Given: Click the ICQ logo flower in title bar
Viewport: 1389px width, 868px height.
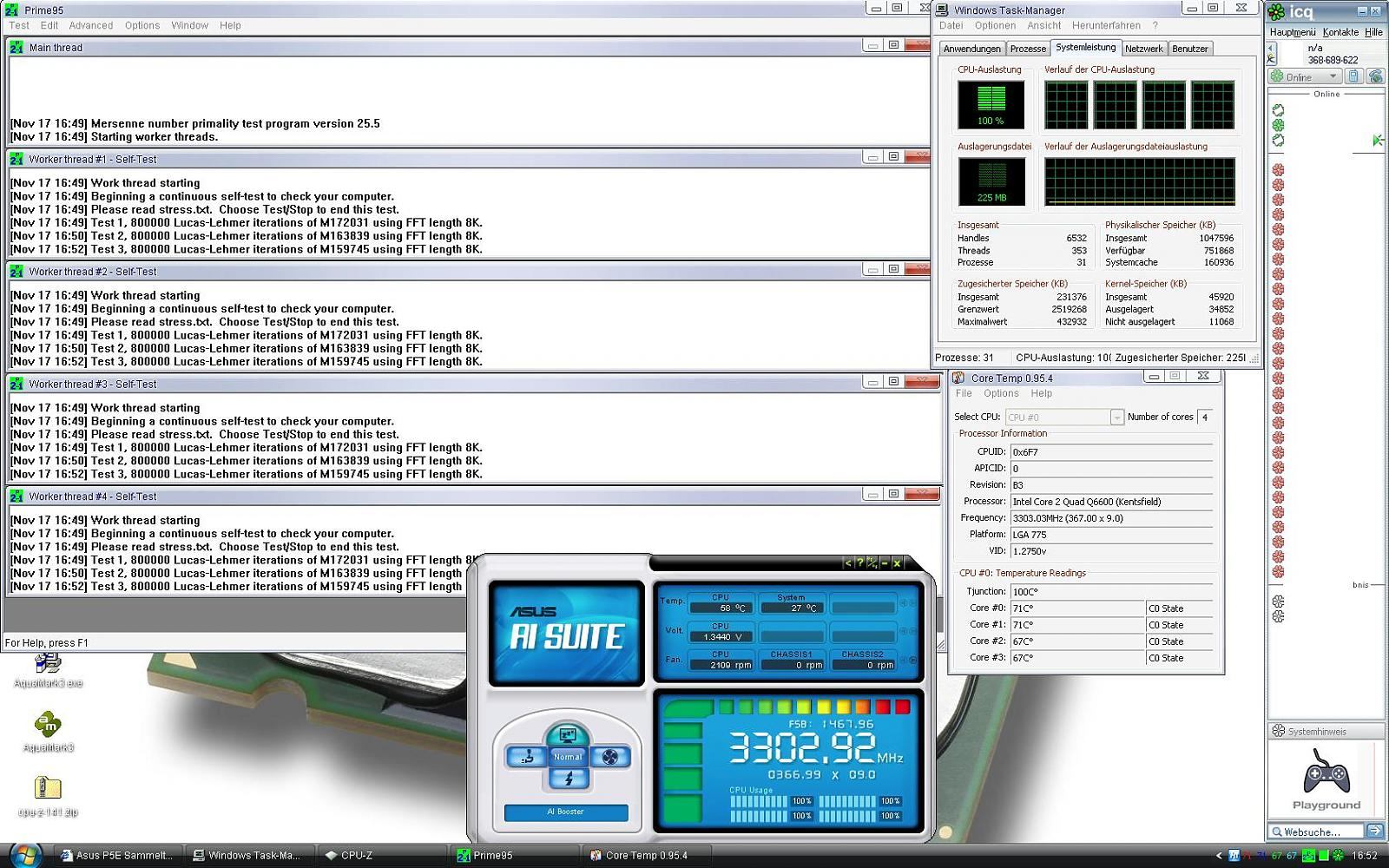Looking at the screenshot, I should tap(1276, 11).
